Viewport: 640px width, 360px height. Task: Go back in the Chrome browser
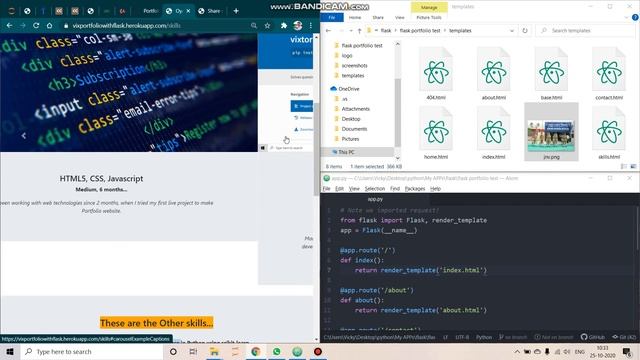click(x=9, y=25)
